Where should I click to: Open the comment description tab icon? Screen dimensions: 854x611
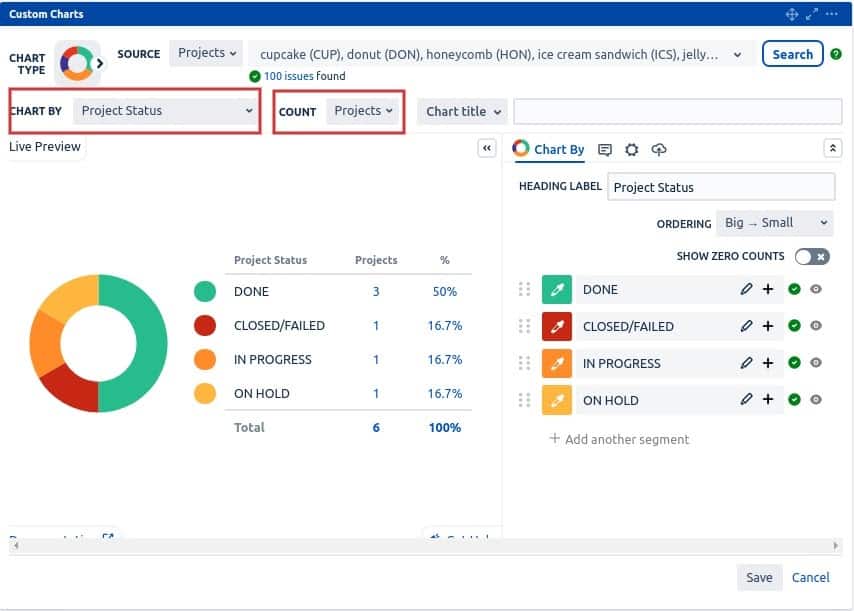605,150
